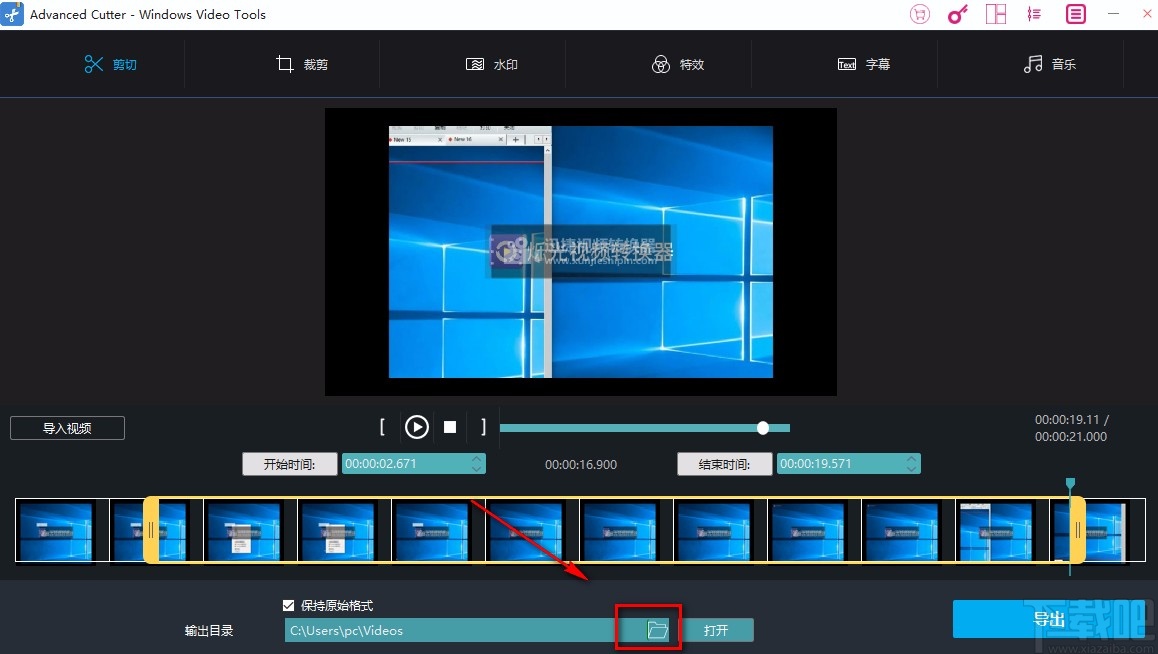
Task: Increase start time using up stepper arrow
Action: point(477,458)
